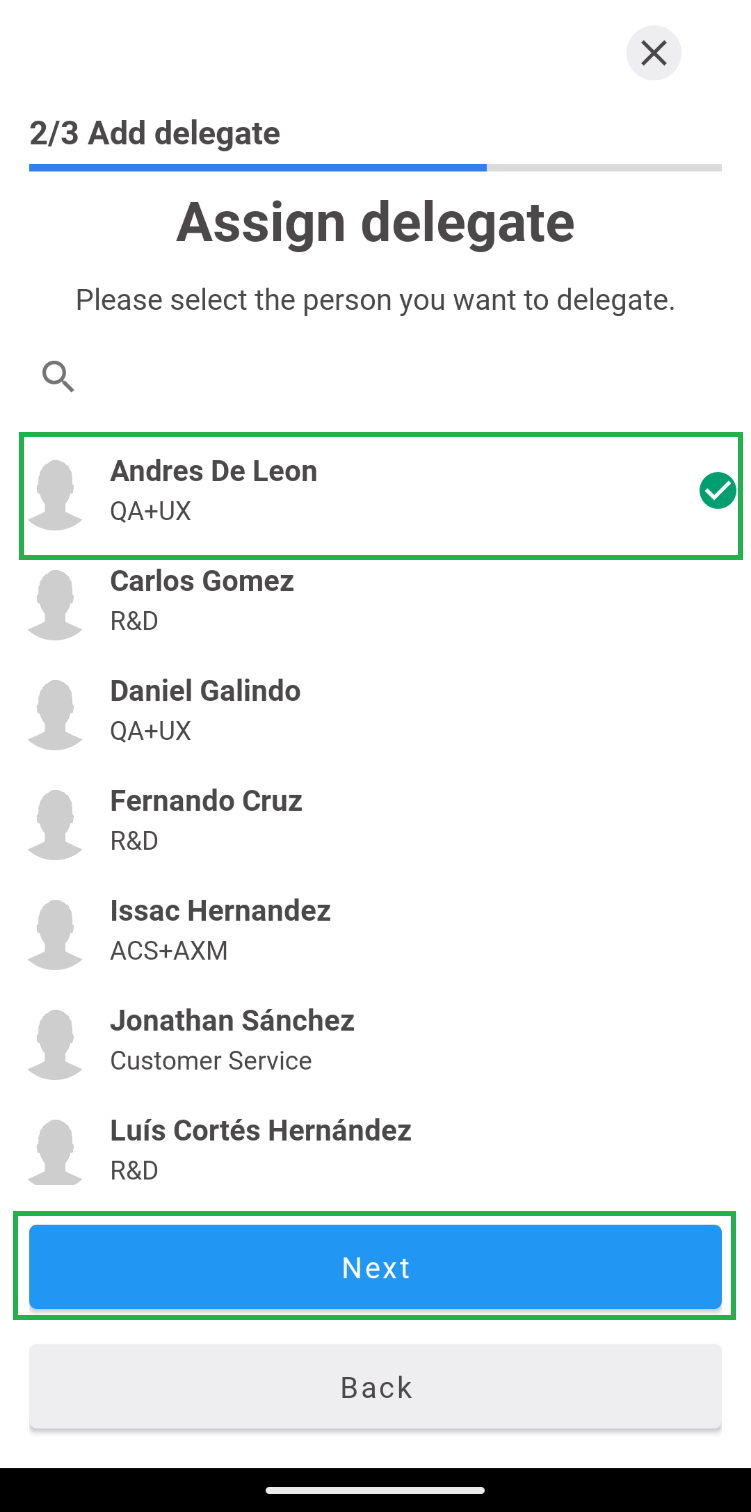Click Andres De Leon's avatar icon
The width and height of the screenshot is (751, 1512).
coord(55,495)
